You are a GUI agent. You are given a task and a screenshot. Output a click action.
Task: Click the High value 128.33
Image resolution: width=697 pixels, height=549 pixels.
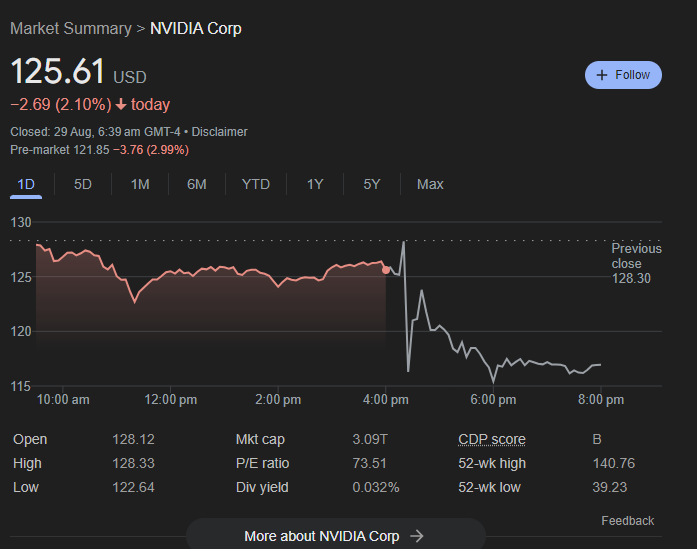133,463
